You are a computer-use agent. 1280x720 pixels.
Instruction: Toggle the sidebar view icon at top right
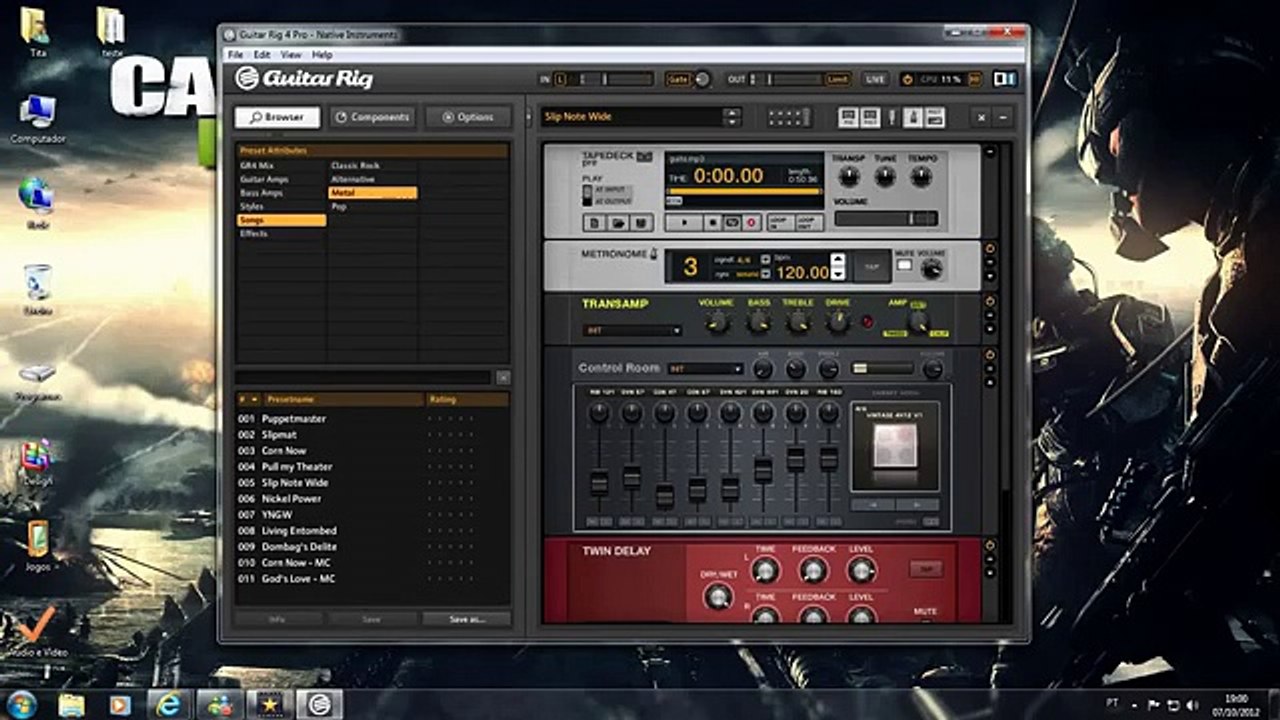pyautogui.click(x=1006, y=78)
